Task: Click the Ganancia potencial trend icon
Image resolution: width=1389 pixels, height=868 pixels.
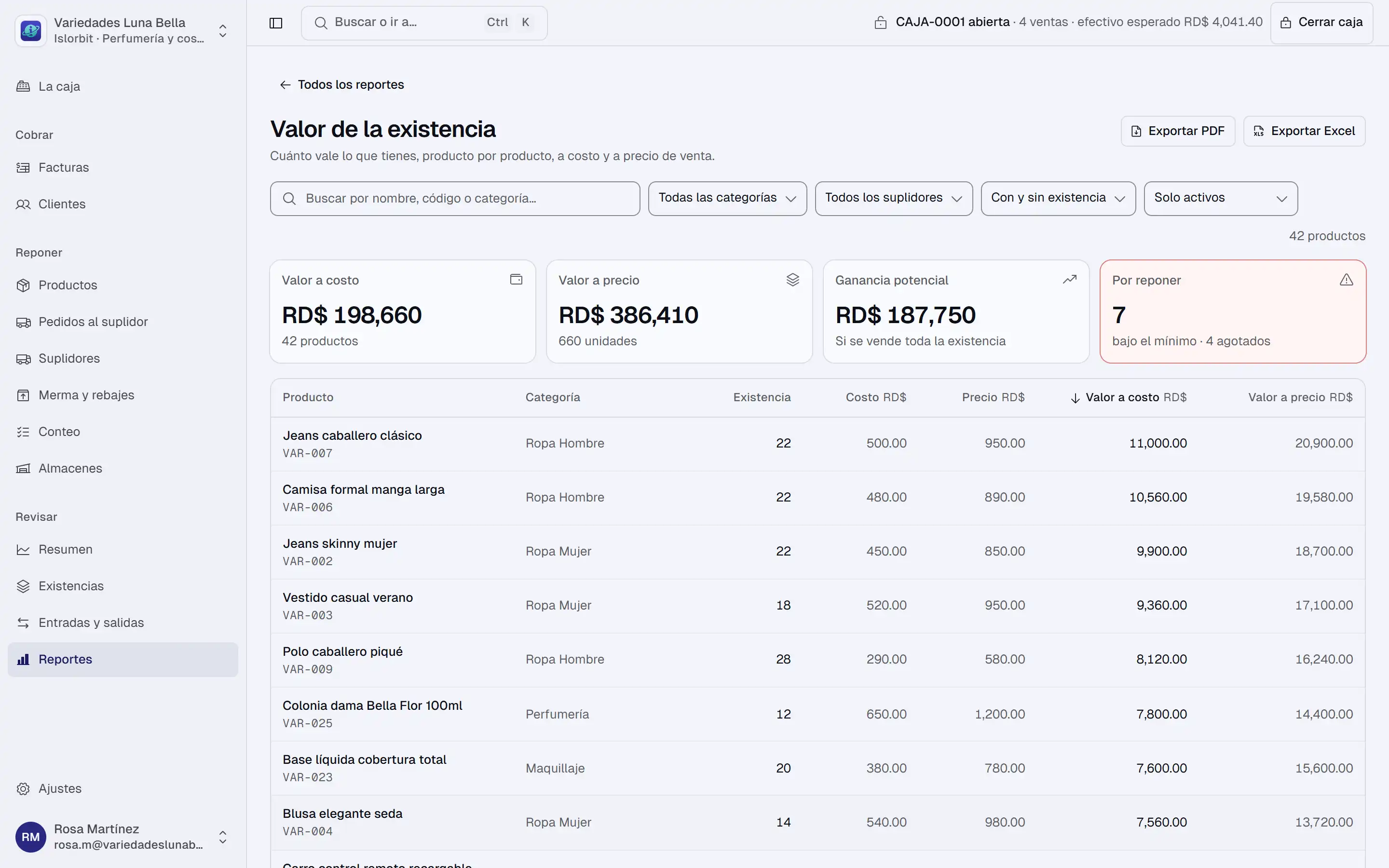Action: coord(1069,280)
